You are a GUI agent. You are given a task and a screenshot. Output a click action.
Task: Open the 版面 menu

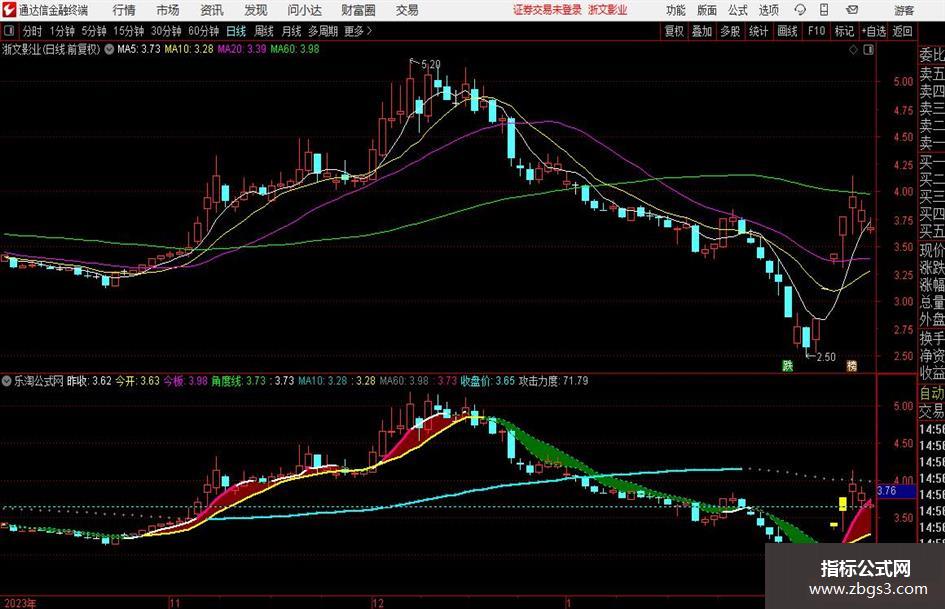click(x=707, y=10)
